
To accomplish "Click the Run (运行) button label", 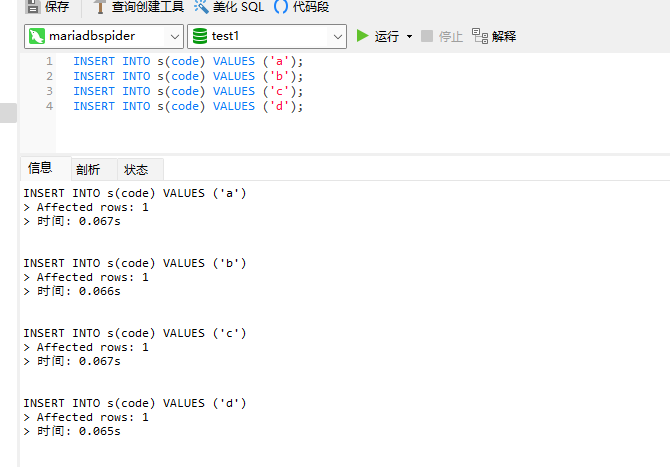I will point(386,36).
